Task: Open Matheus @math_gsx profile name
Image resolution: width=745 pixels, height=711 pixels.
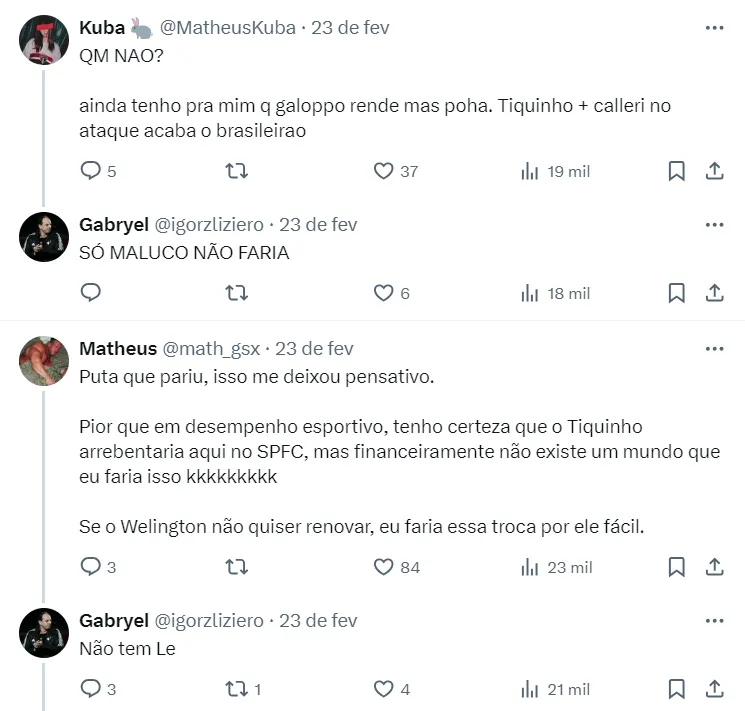Action: click(x=117, y=349)
